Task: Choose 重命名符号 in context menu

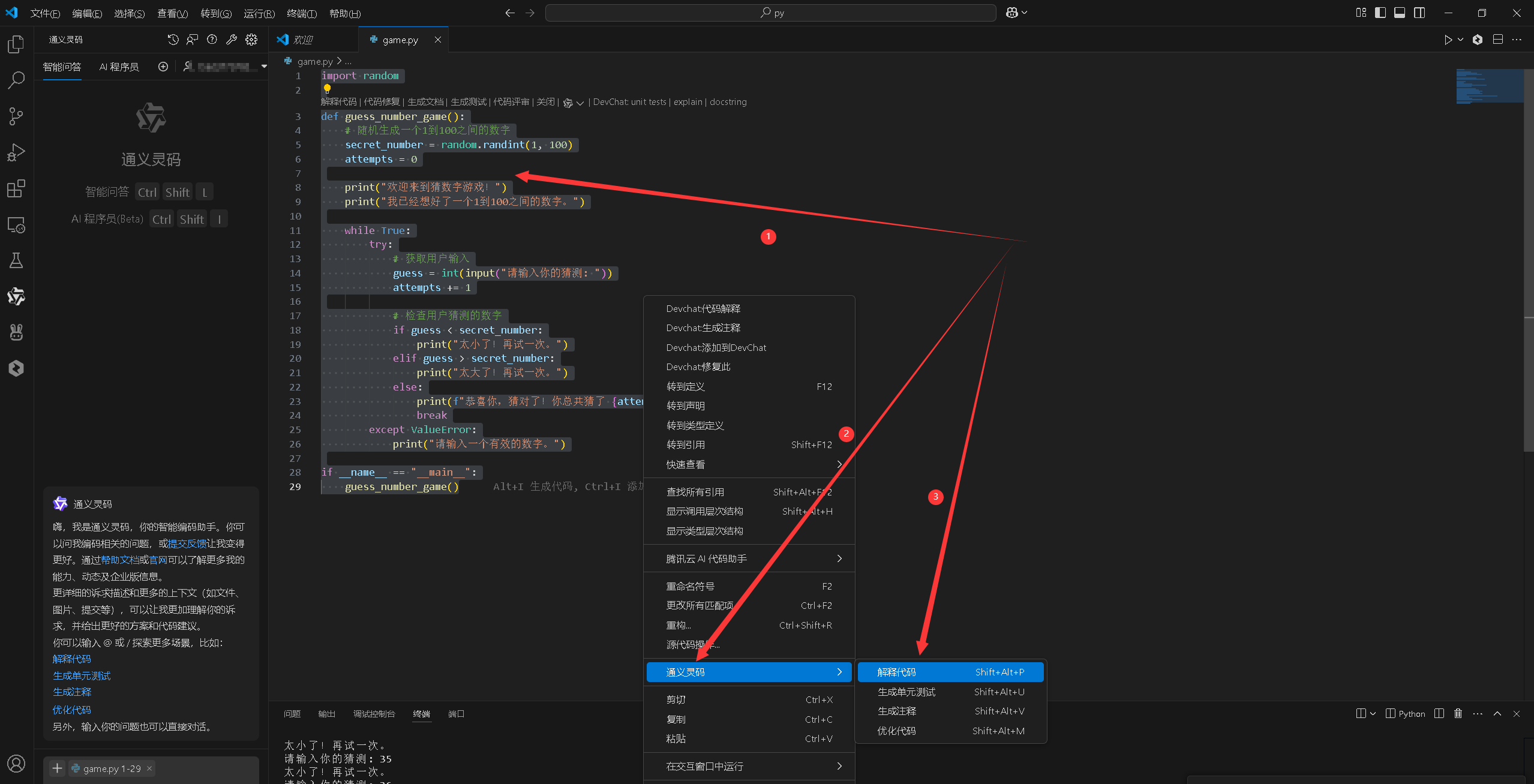Action: tap(749, 586)
